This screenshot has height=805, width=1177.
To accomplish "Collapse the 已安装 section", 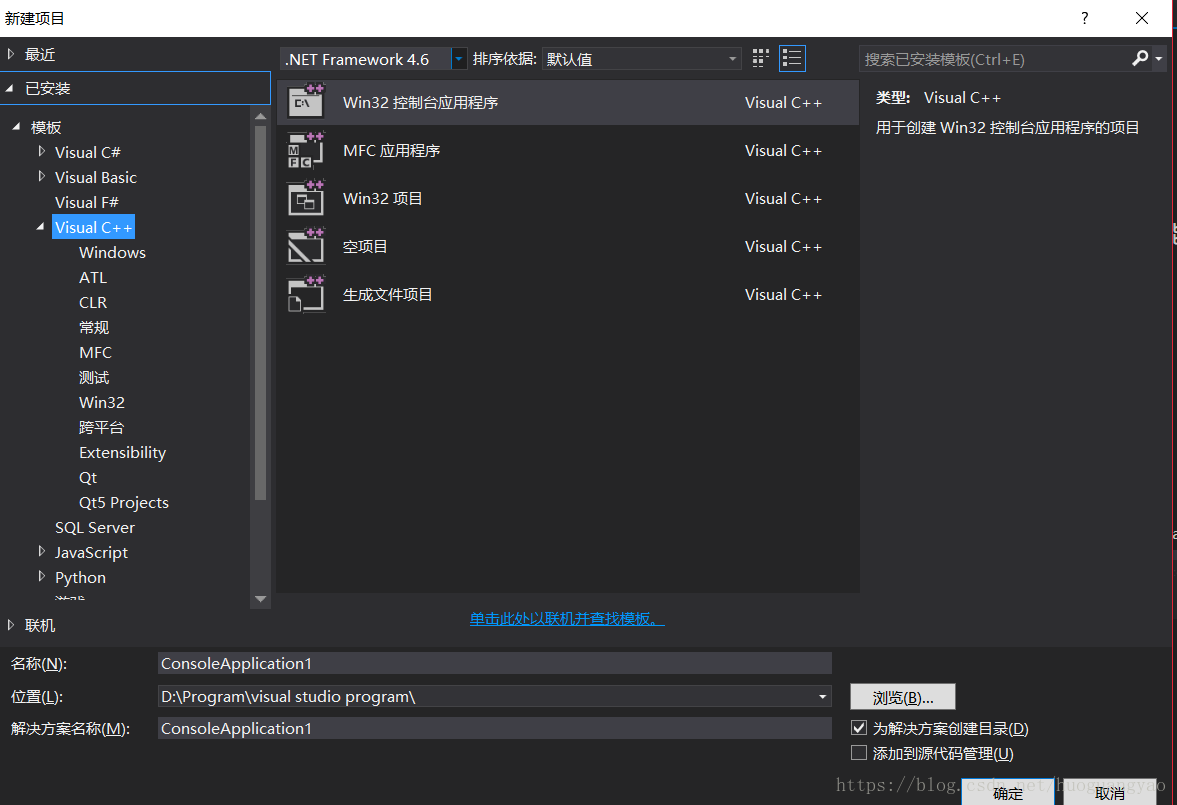I will (10, 89).
